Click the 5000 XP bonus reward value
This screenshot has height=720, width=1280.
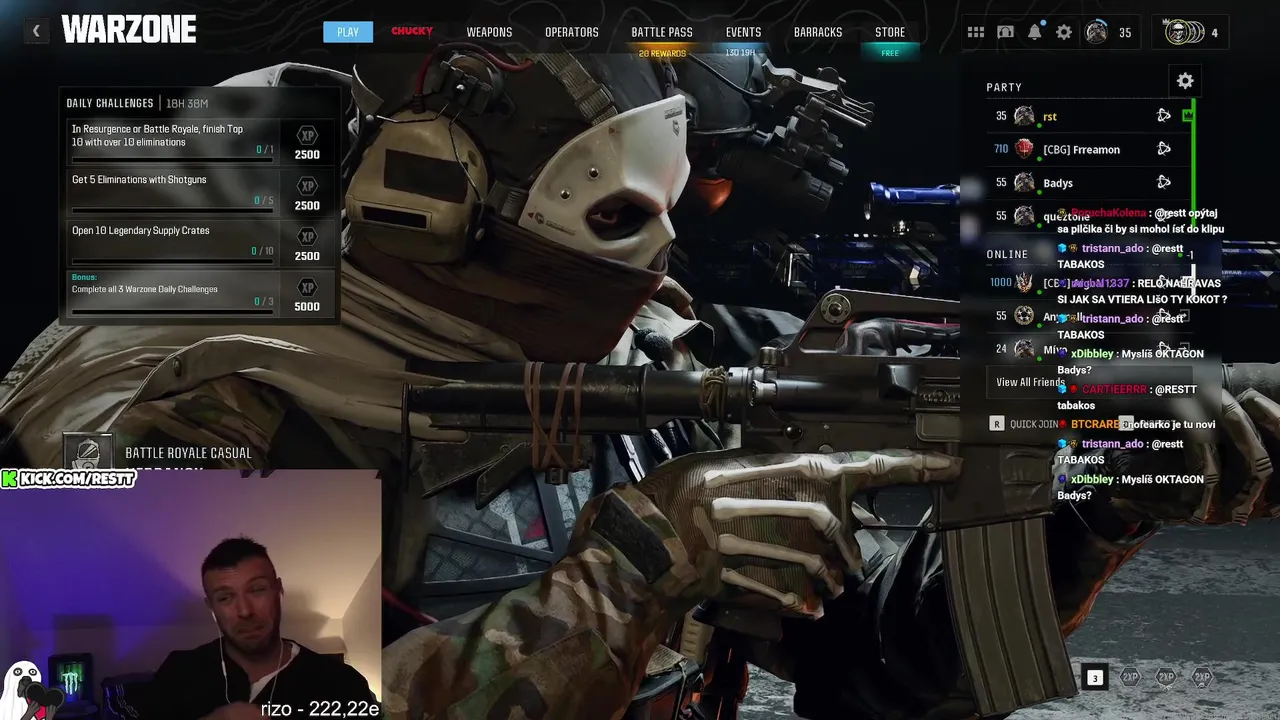tap(307, 307)
